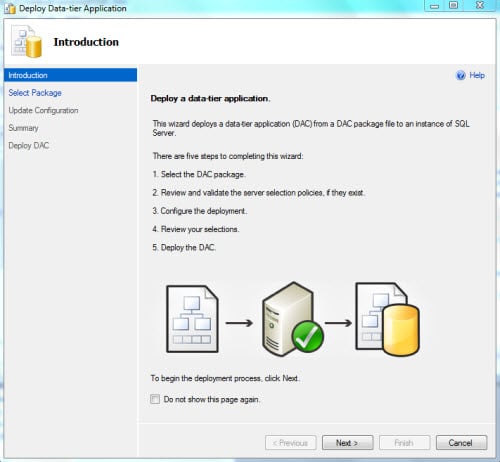Image resolution: width=500 pixels, height=462 pixels.
Task: Click the second arrow pointing to database
Action: pos(338,323)
